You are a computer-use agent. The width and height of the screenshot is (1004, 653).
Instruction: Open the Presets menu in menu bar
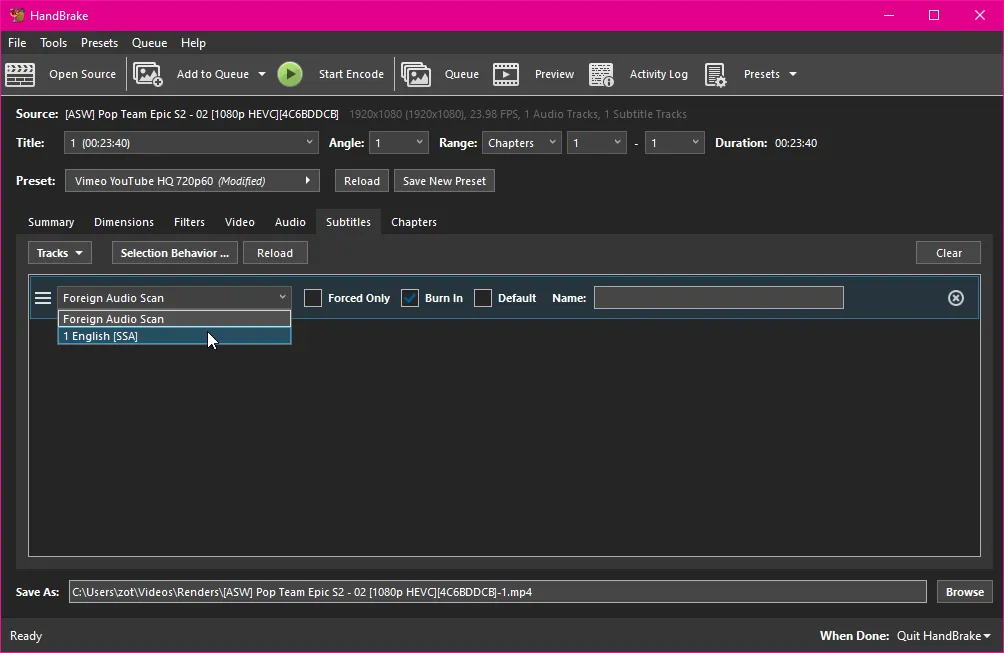(99, 43)
